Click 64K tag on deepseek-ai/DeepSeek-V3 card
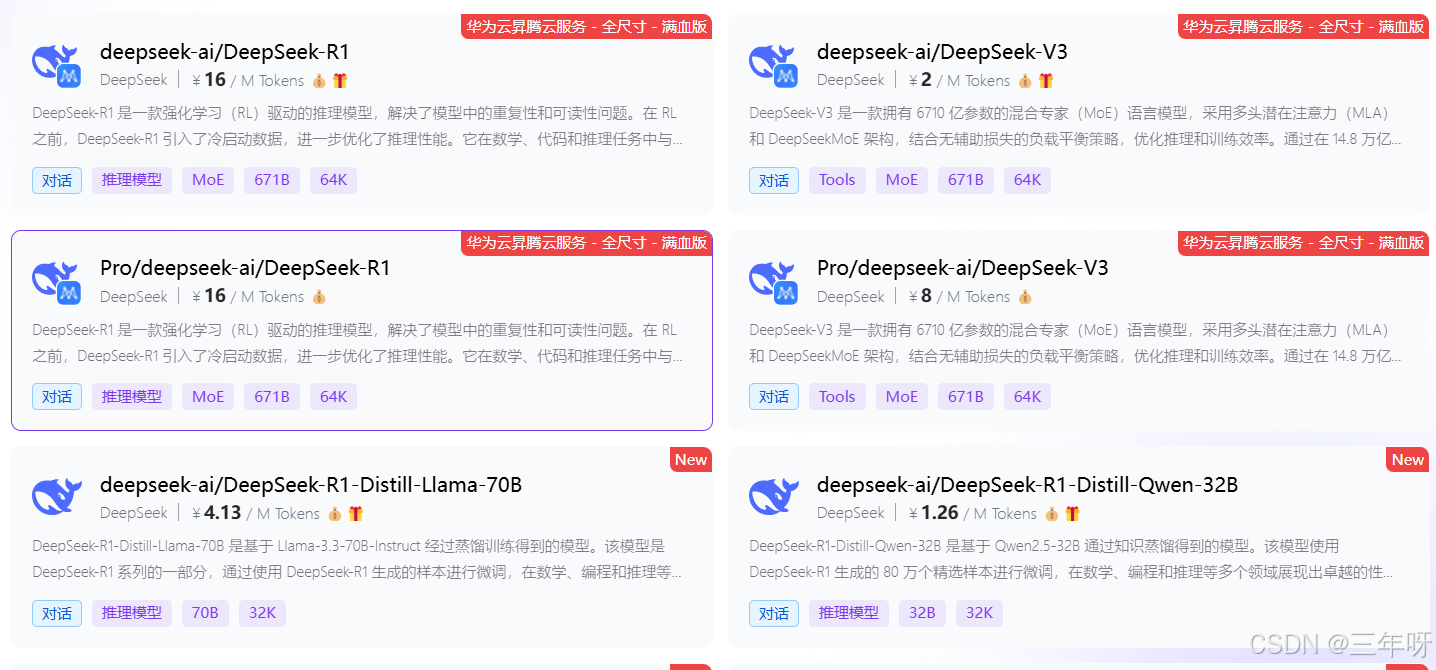This screenshot has height=670, width=1436. 1027,180
